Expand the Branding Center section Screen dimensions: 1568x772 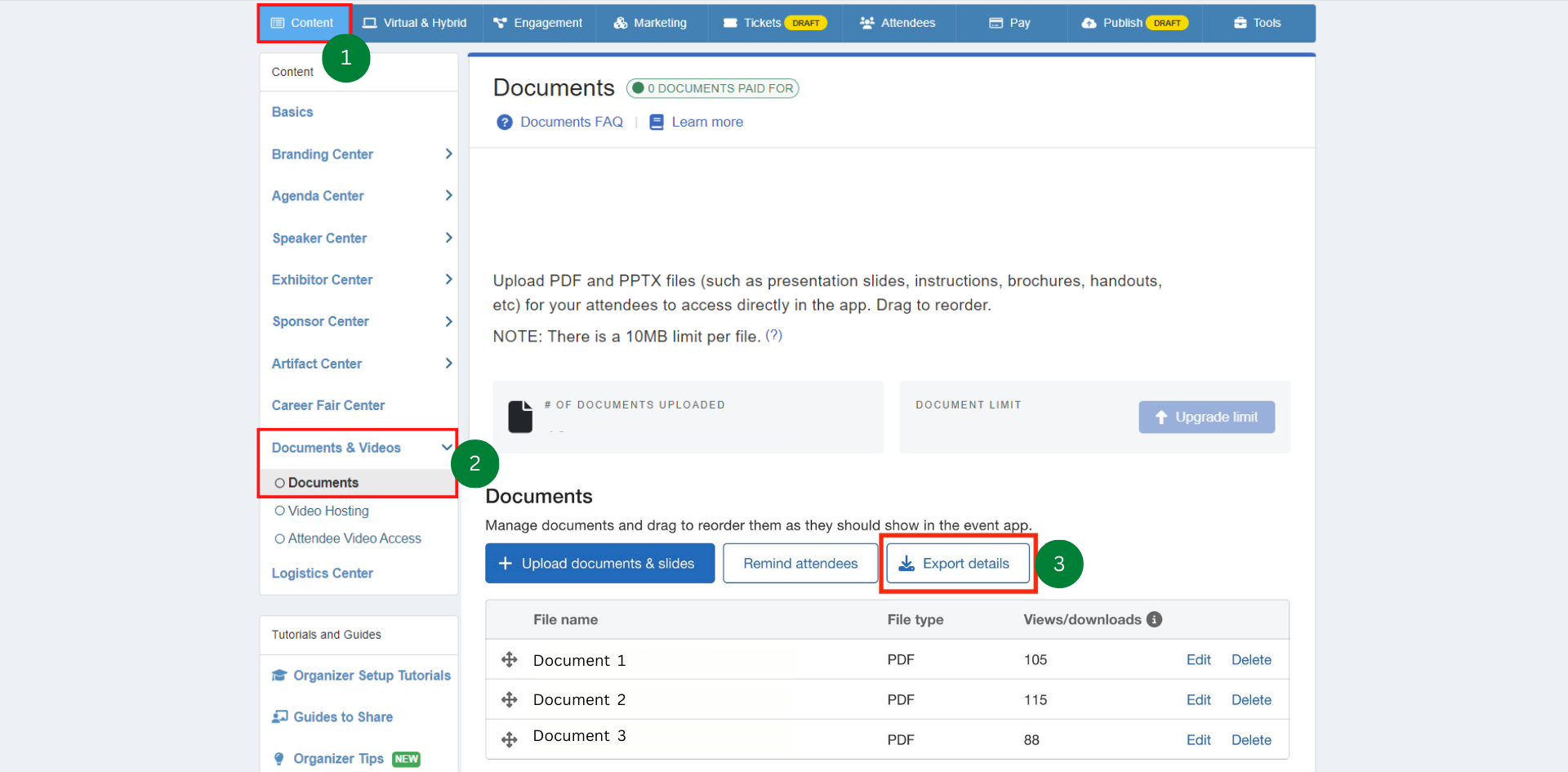click(448, 154)
